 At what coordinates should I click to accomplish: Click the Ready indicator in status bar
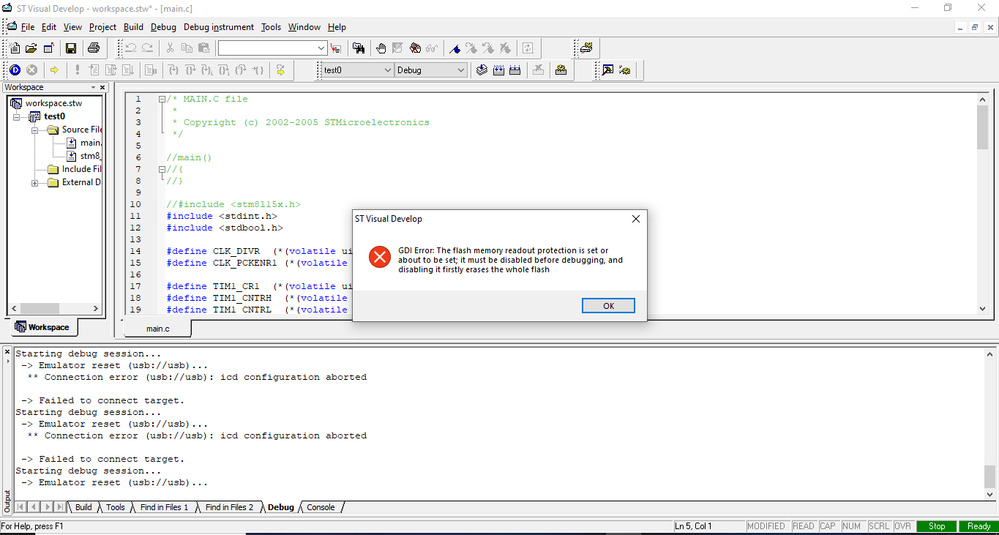coord(979,526)
